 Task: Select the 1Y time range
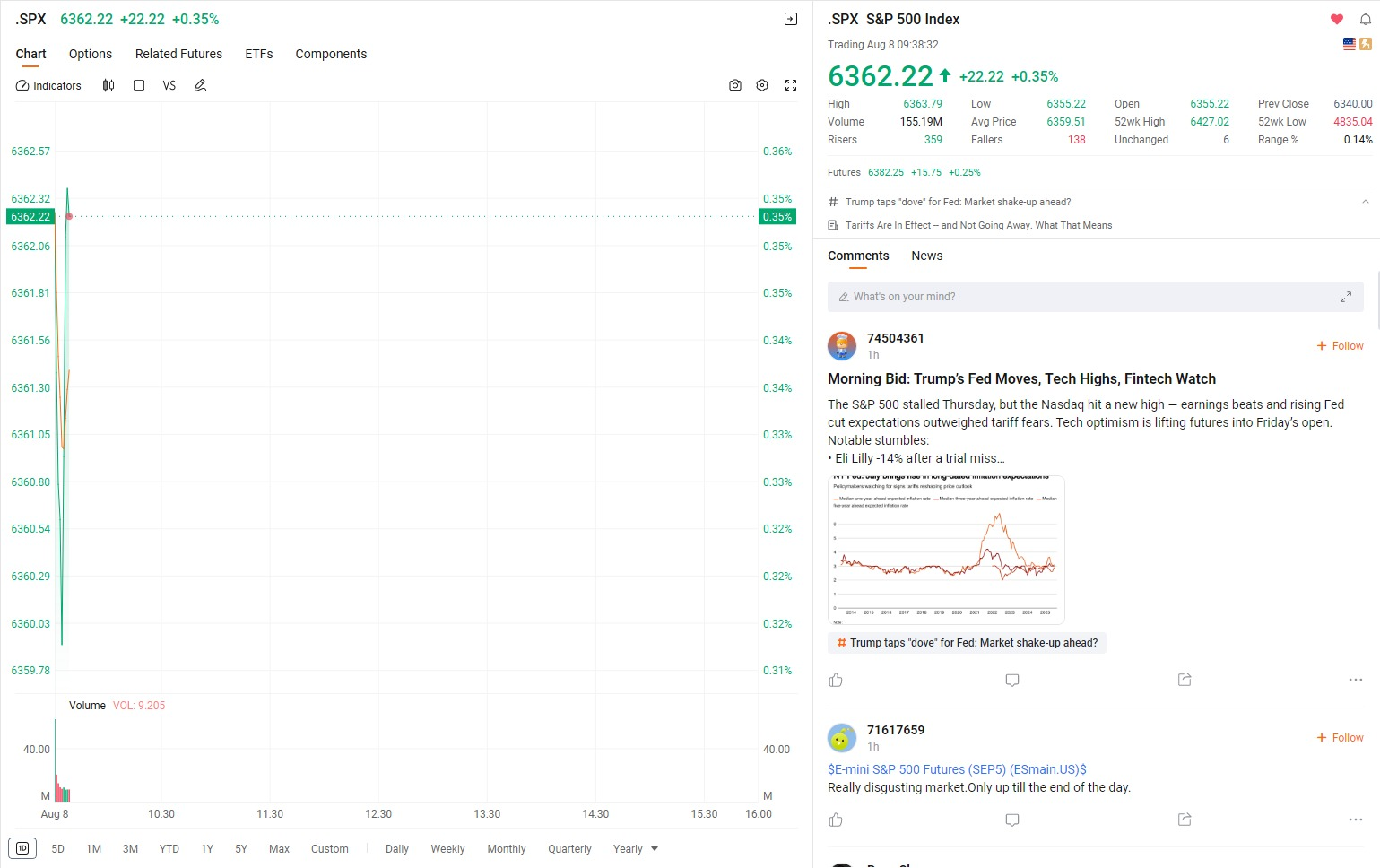[x=207, y=849]
